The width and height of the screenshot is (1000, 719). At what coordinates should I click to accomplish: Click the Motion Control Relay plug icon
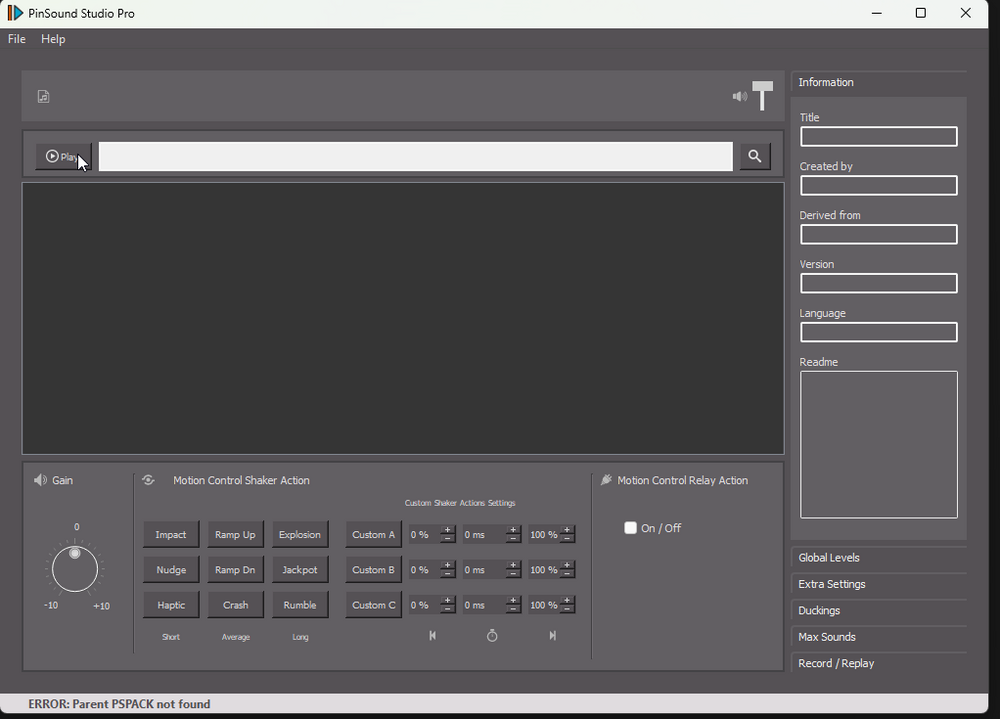[606, 480]
